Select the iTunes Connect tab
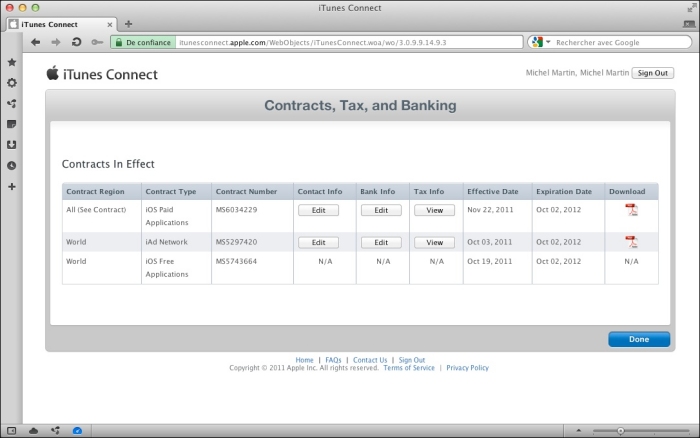 tap(61, 24)
